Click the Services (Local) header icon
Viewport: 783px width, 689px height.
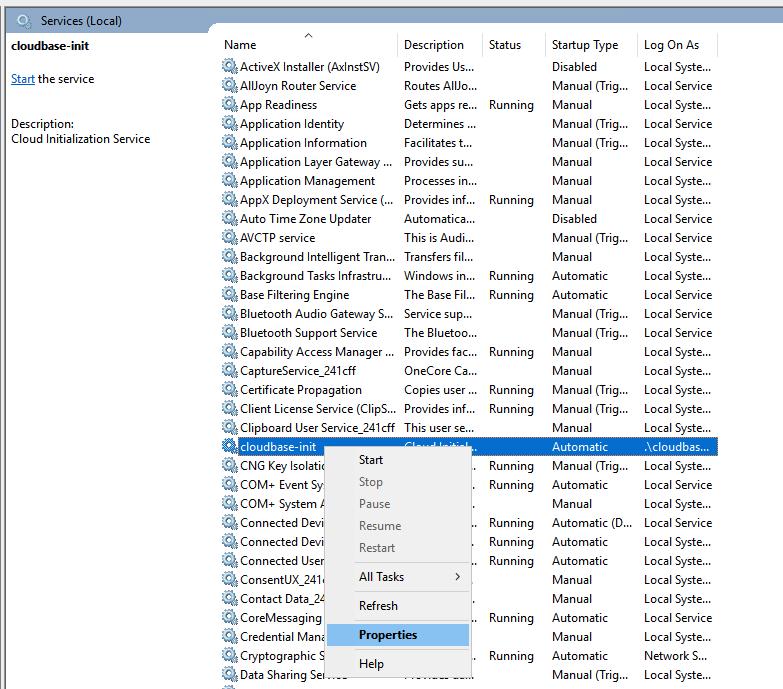[x=24, y=21]
